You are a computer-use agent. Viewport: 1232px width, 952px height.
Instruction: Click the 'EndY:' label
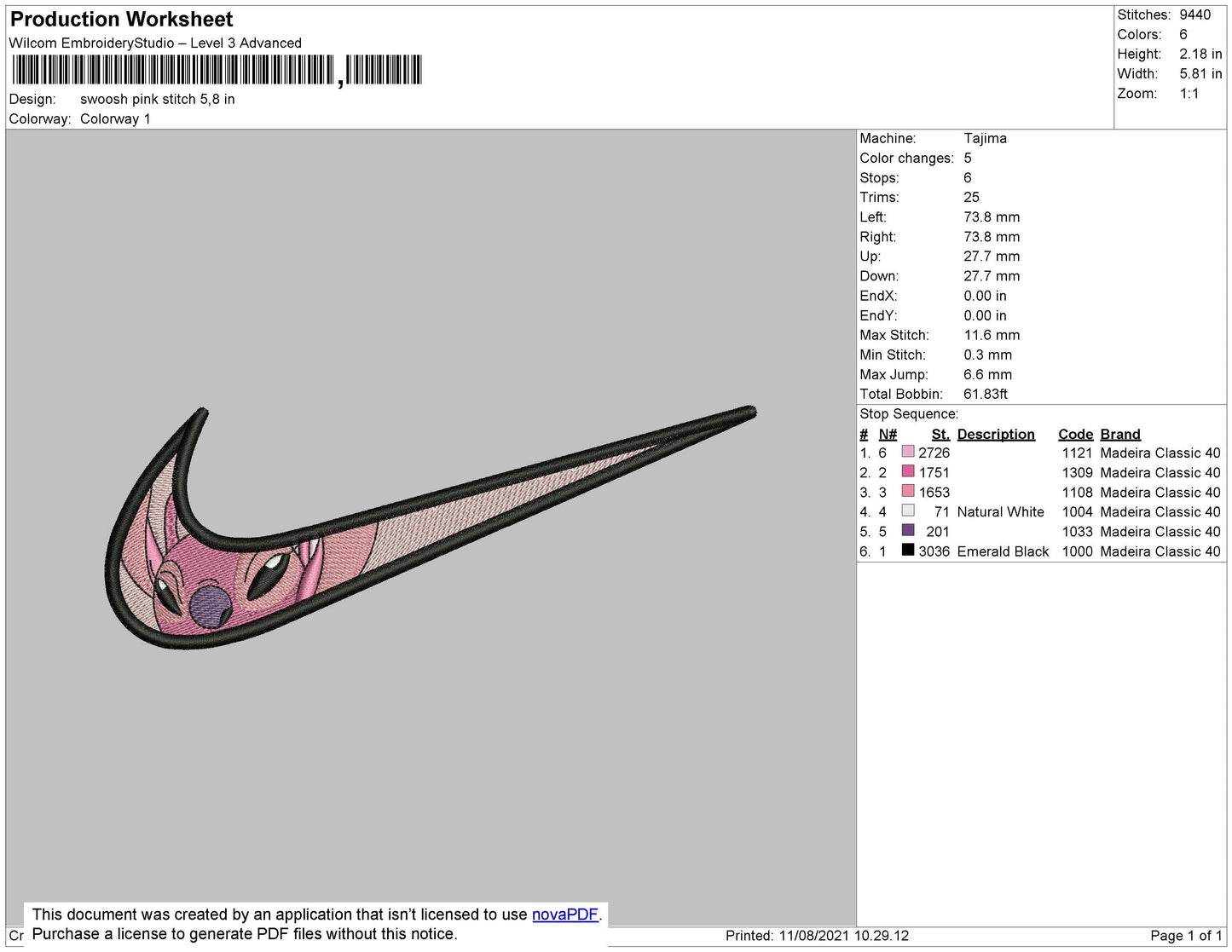pyautogui.click(x=878, y=316)
